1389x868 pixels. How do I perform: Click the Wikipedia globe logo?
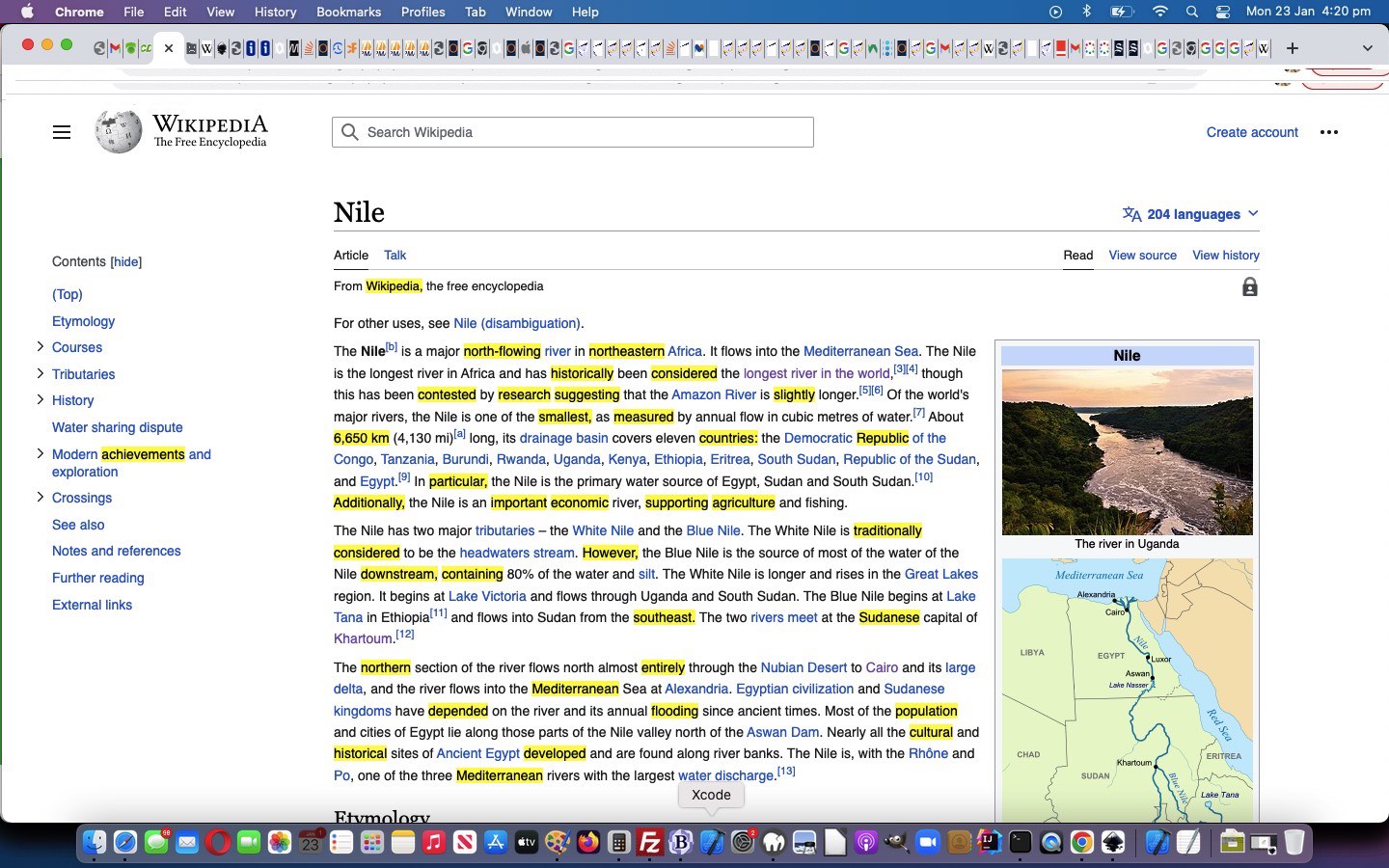[x=119, y=131]
